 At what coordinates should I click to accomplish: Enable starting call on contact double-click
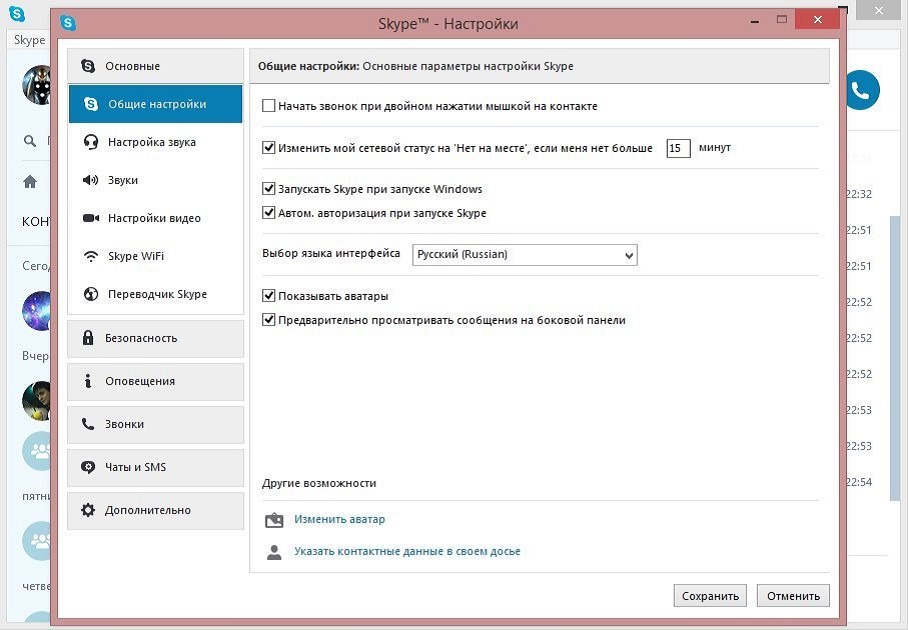coord(269,105)
